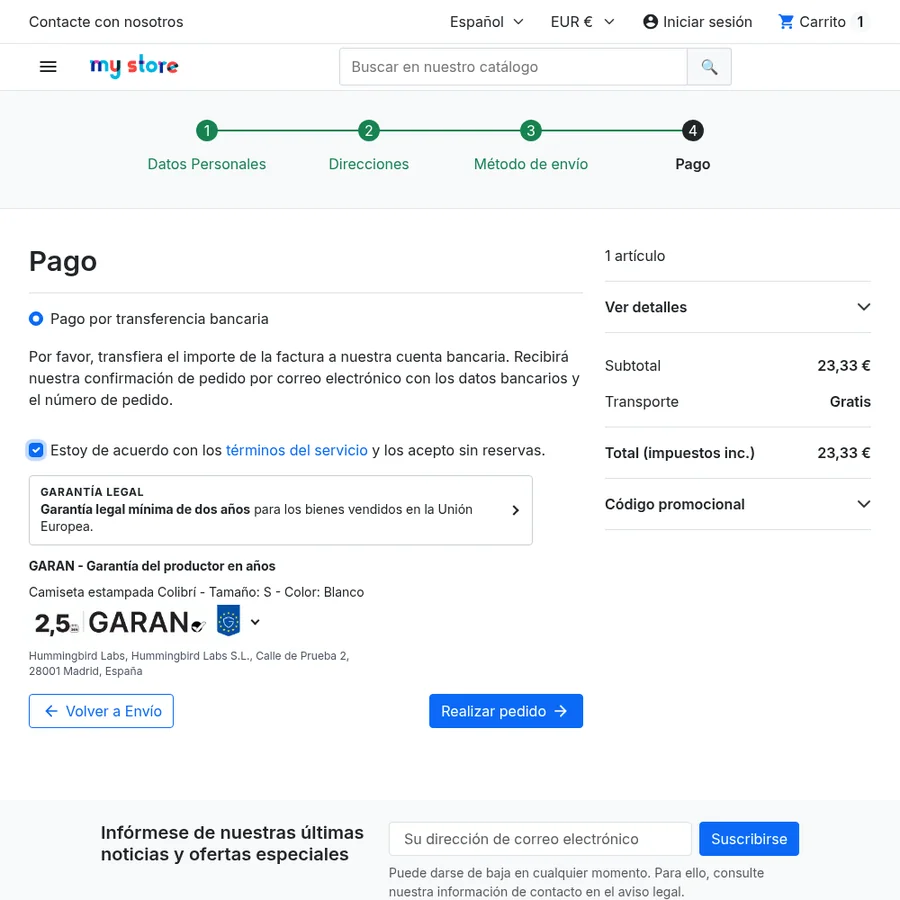Open the Español language dropdown
This screenshot has width=900, height=900.
click(x=487, y=22)
